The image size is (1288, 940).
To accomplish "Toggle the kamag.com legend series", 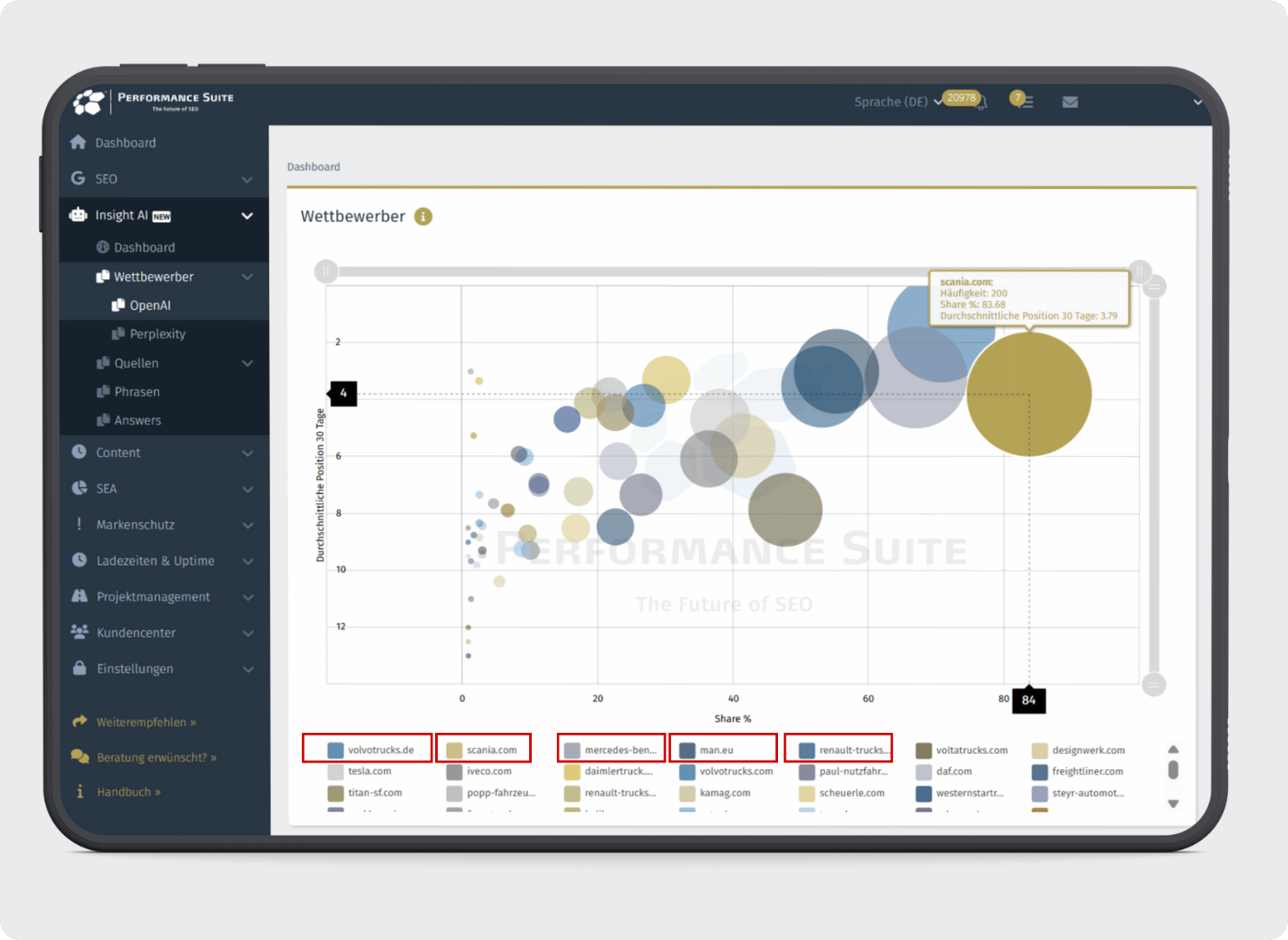I will click(x=715, y=793).
